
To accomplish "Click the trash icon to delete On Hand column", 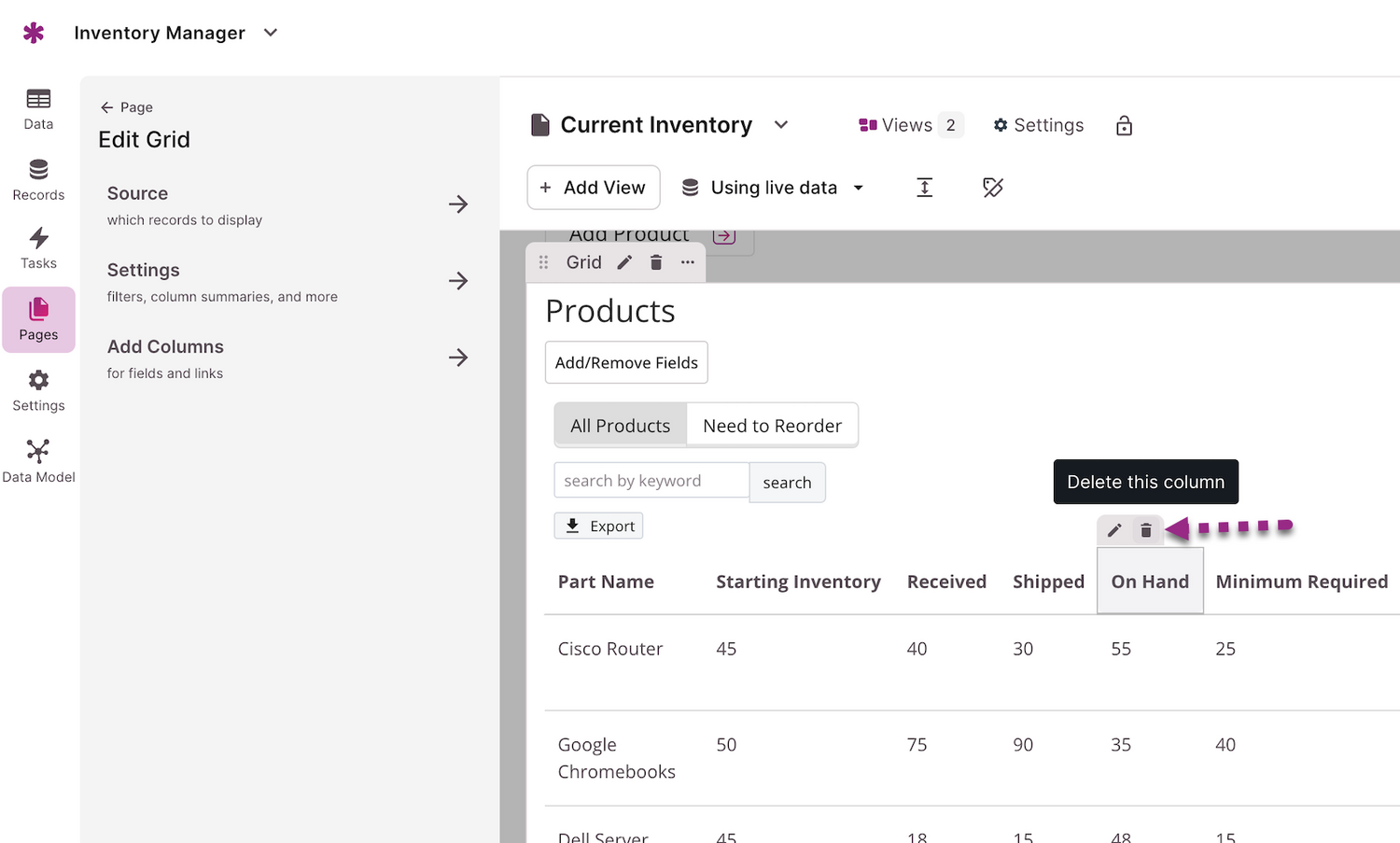I will [1146, 530].
